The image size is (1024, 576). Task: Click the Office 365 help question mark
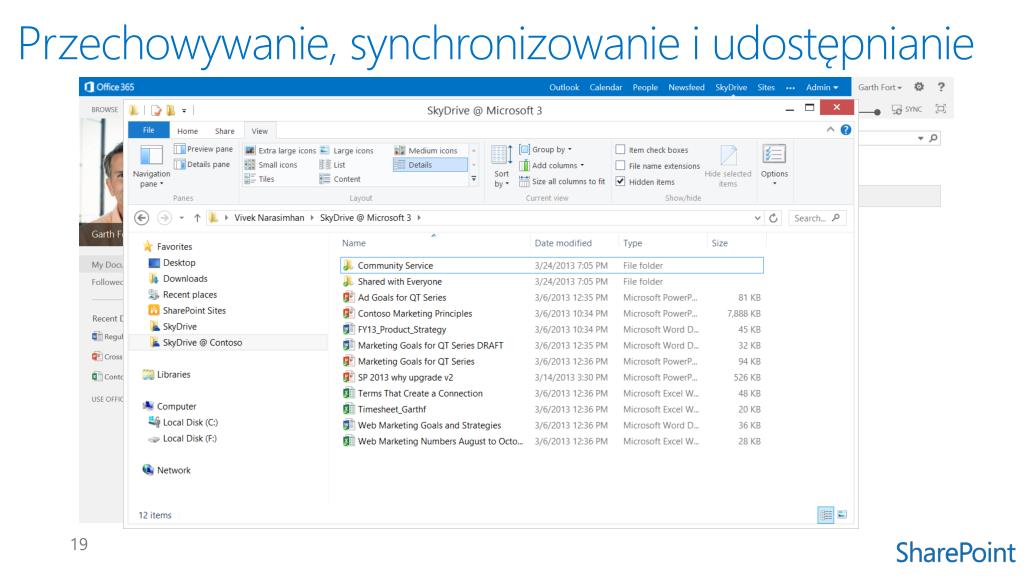coord(941,87)
